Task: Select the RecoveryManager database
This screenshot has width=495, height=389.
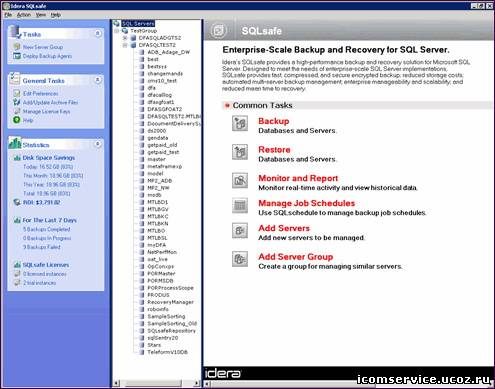Action: pyautogui.click(x=170, y=302)
